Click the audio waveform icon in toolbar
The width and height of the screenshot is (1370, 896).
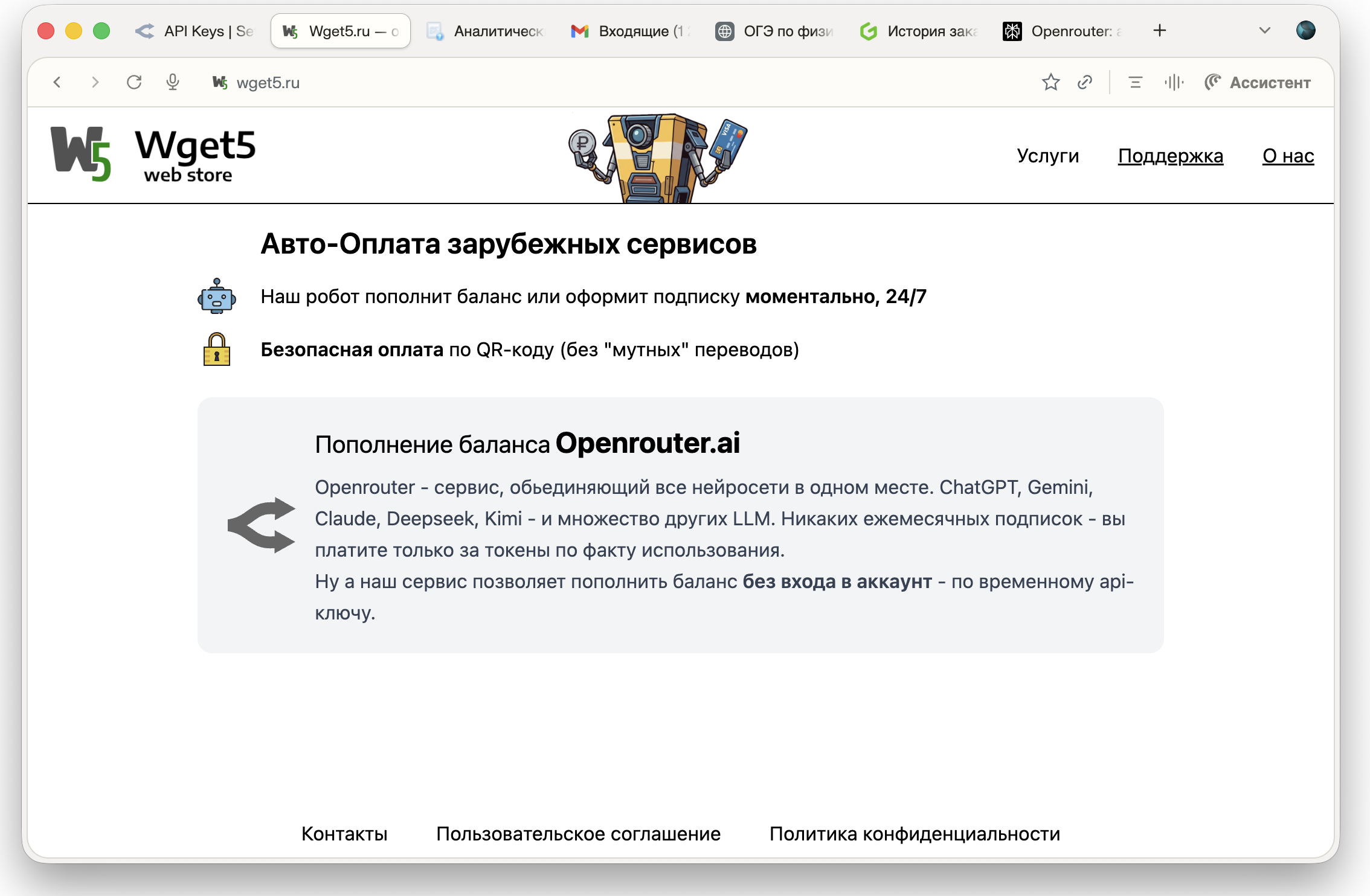point(1174,82)
